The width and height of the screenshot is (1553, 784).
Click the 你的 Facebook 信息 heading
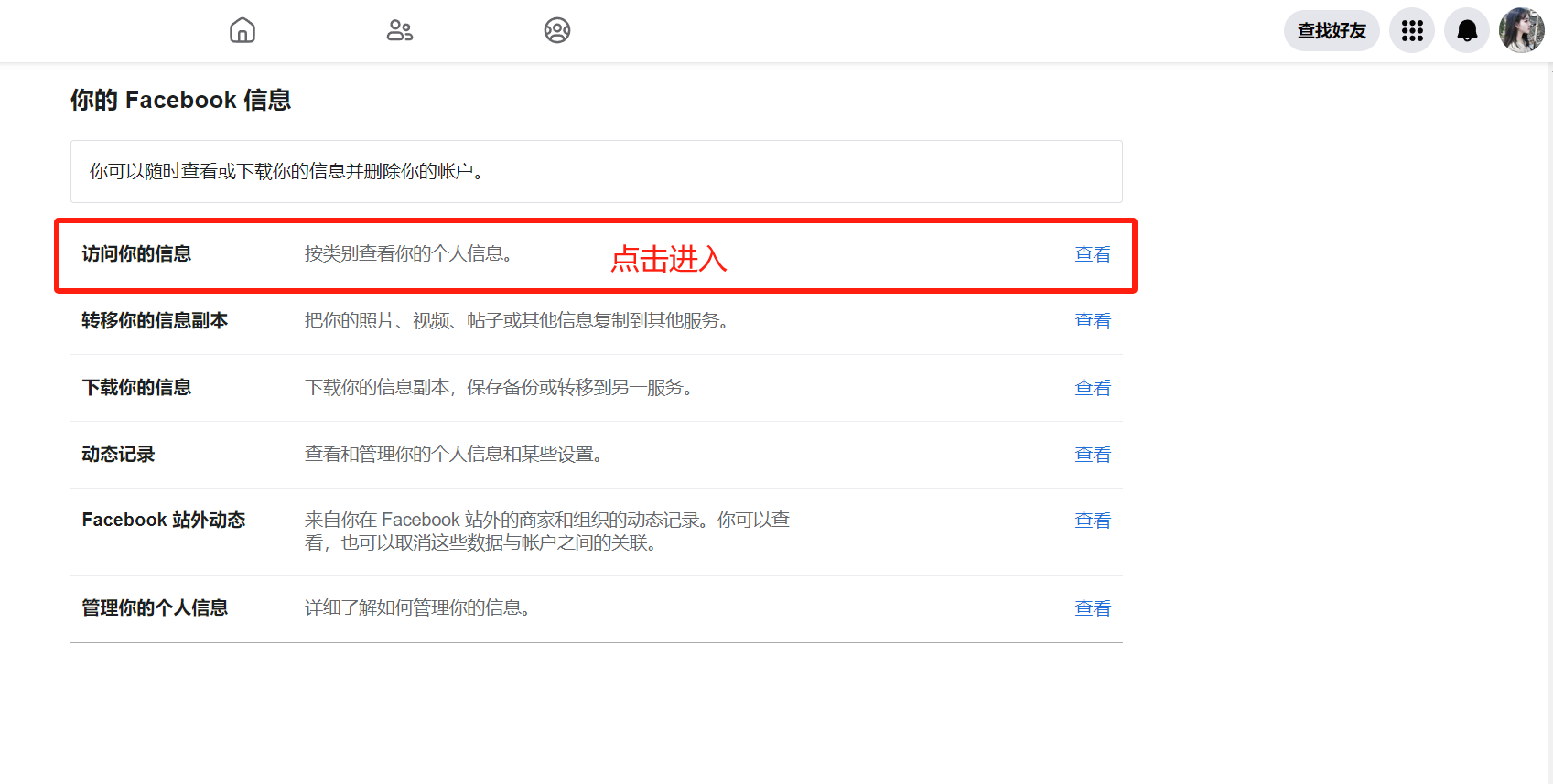pyautogui.click(x=180, y=100)
